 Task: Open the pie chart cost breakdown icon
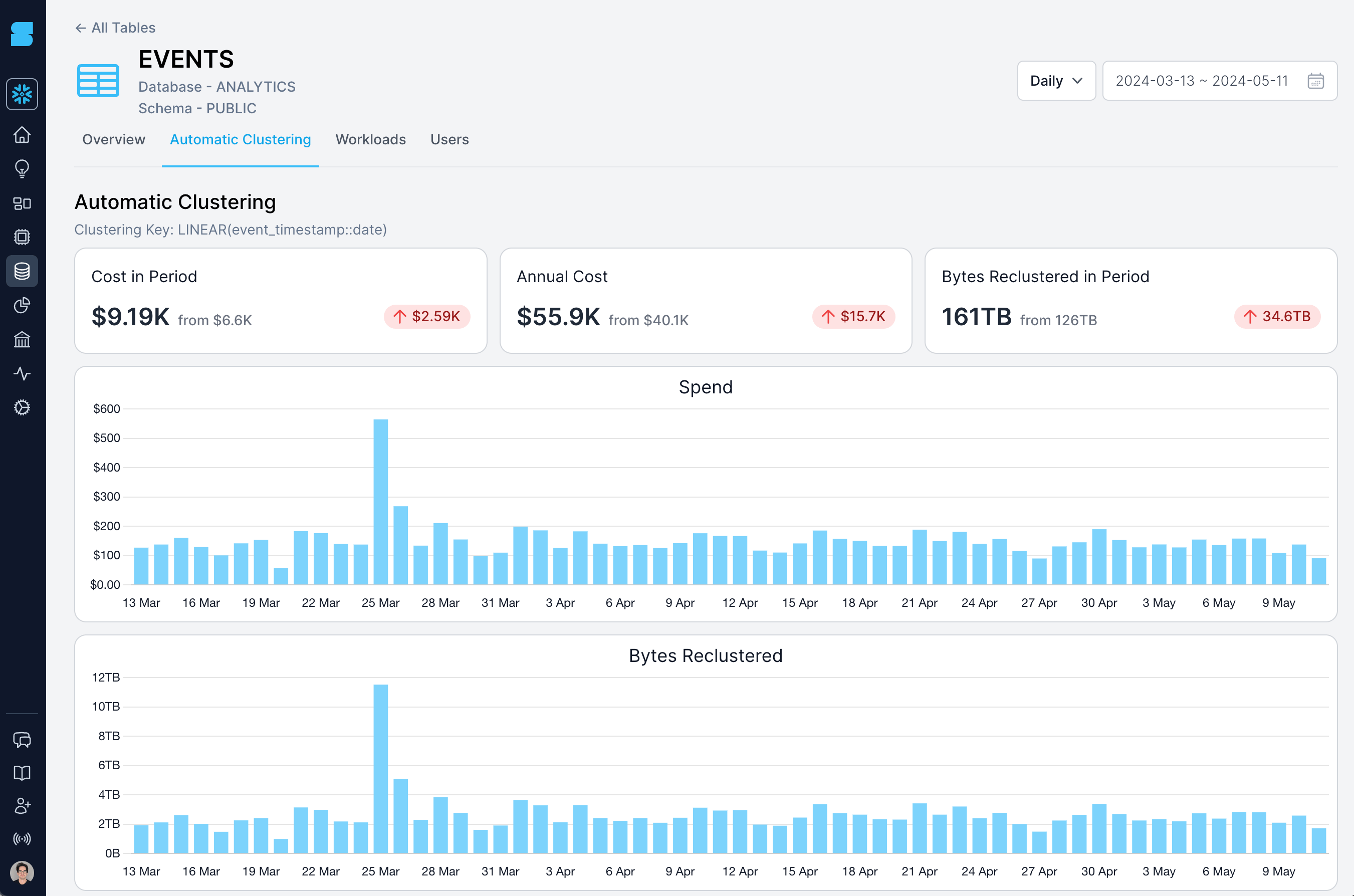click(22, 305)
